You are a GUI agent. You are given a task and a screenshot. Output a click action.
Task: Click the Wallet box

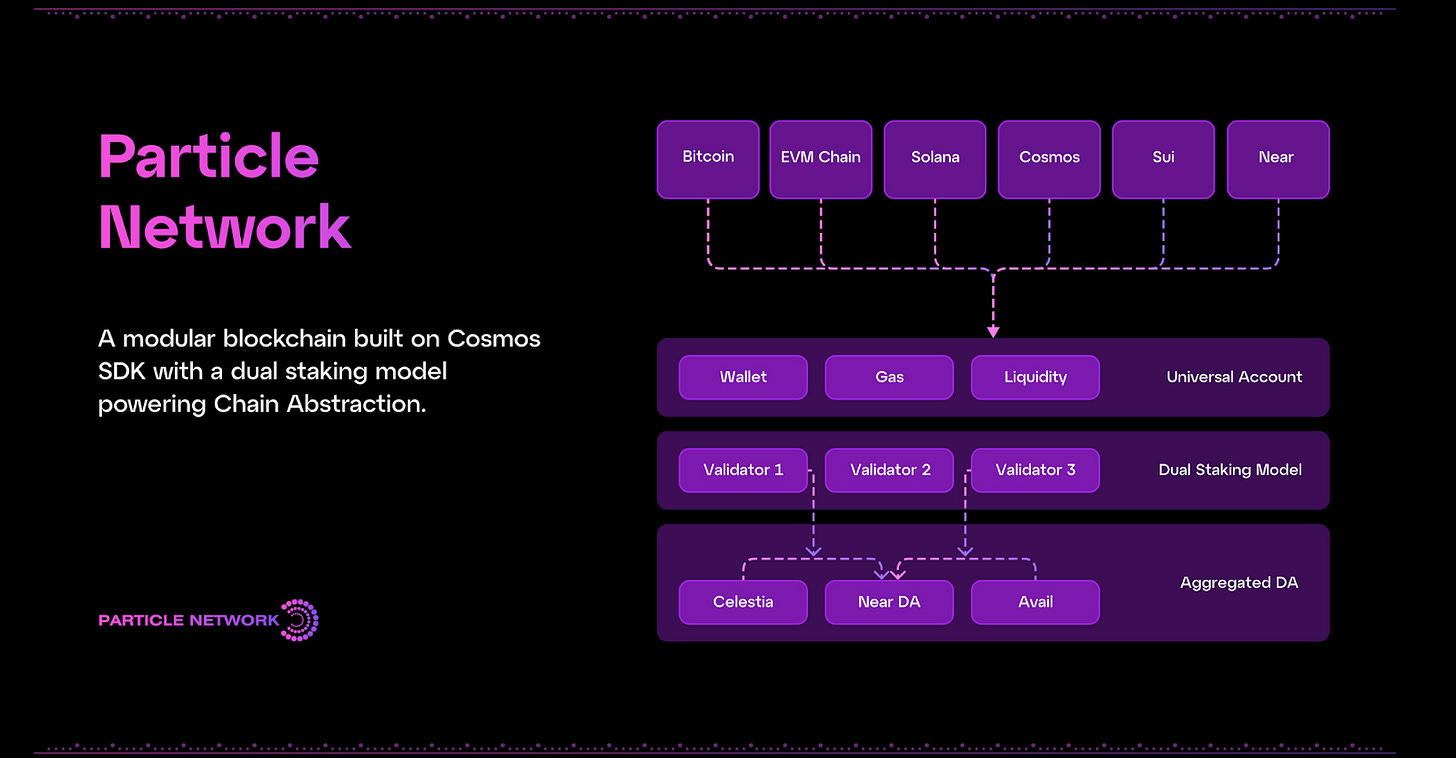[x=743, y=377]
